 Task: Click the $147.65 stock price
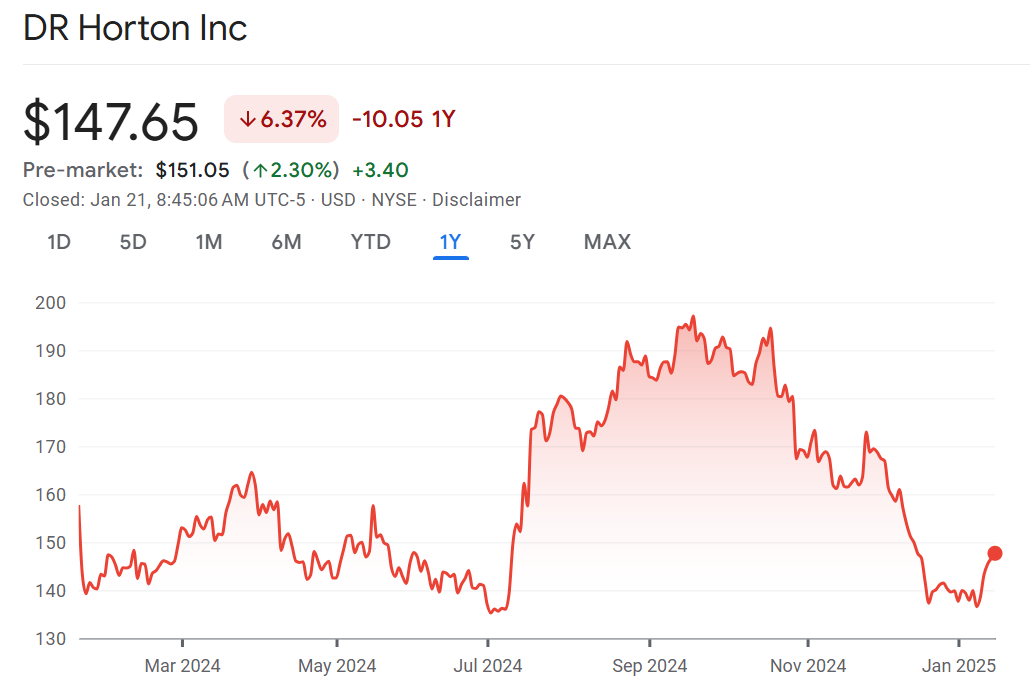click(x=111, y=121)
